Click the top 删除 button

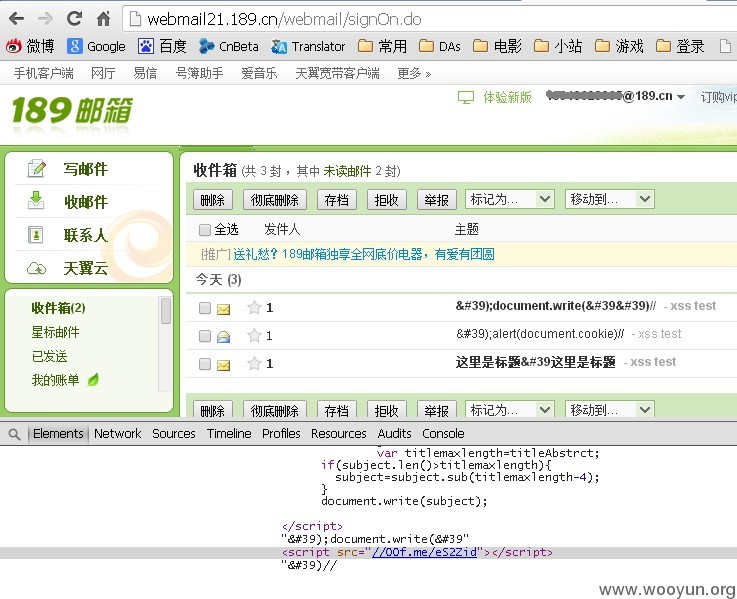pyautogui.click(x=212, y=200)
